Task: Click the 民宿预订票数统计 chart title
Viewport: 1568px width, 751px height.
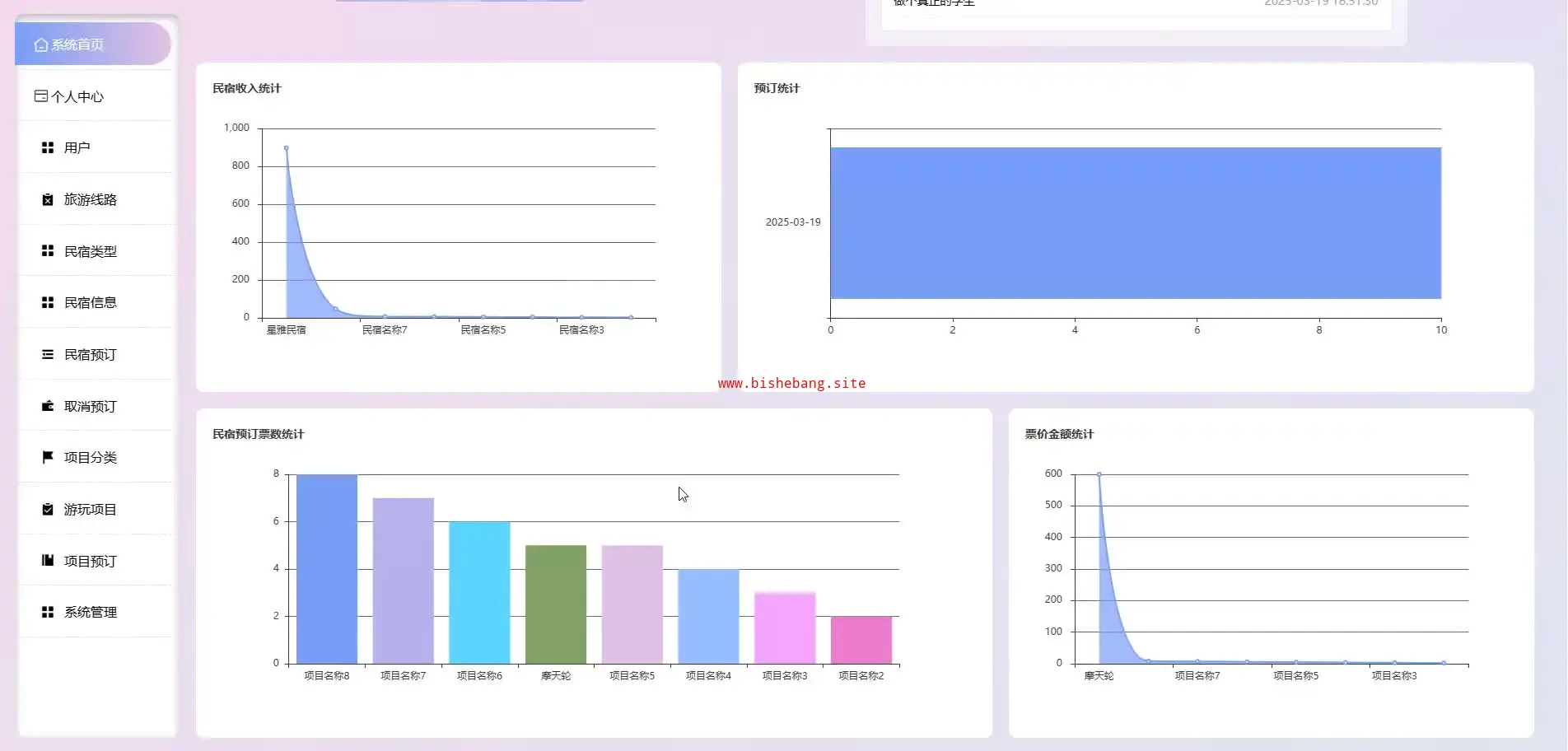Action: click(259, 434)
